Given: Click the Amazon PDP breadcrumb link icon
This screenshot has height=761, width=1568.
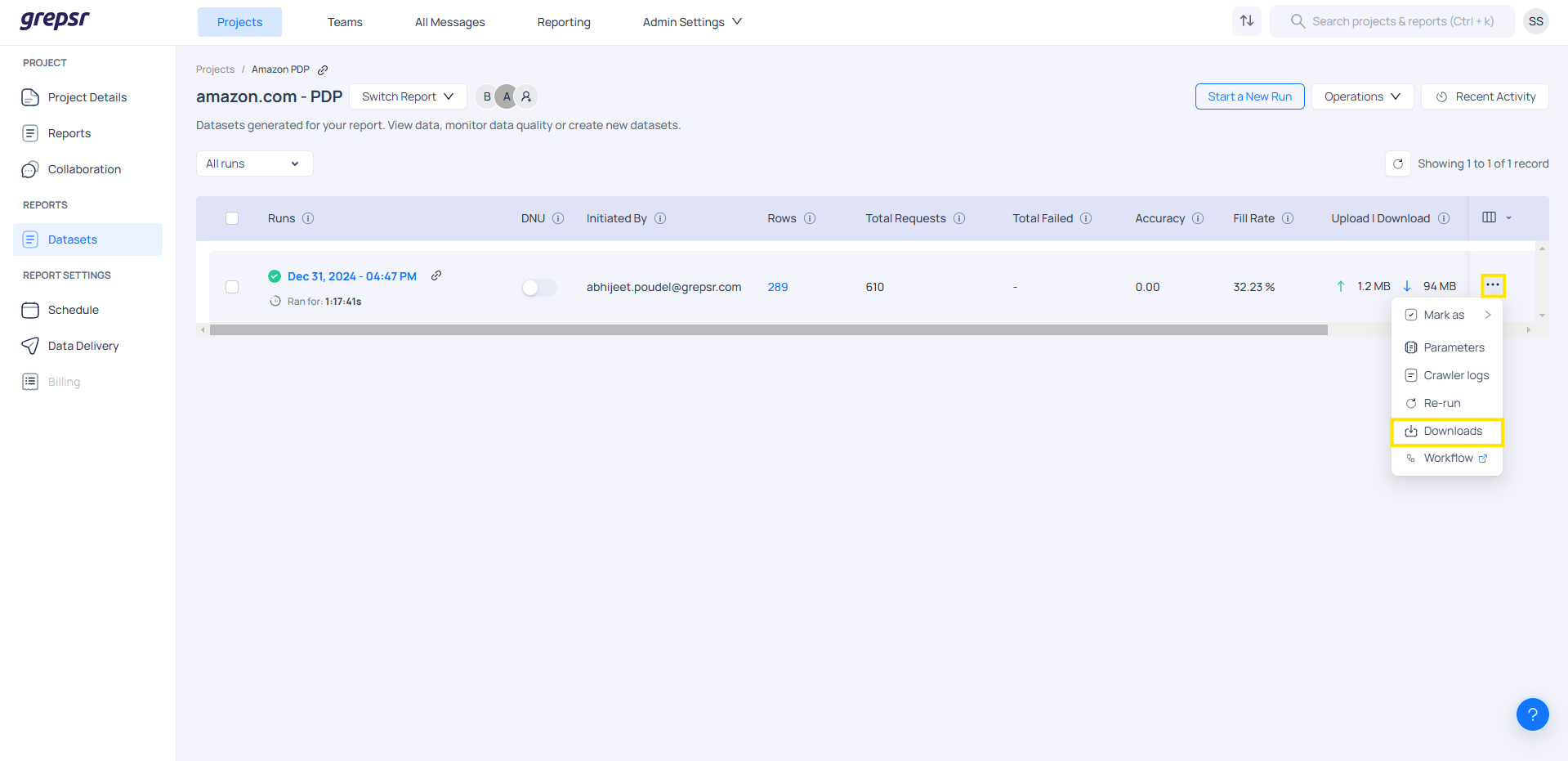Looking at the screenshot, I should (323, 70).
